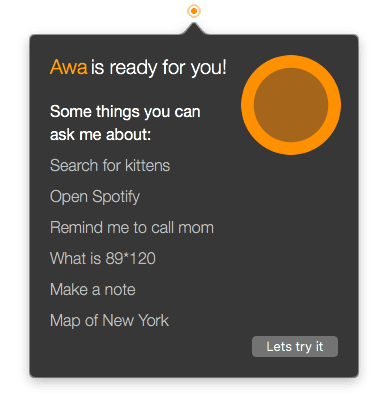Screen dimensions: 388x411
Task: Click the "is ready for you!" title text
Action: click(x=159, y=68)
